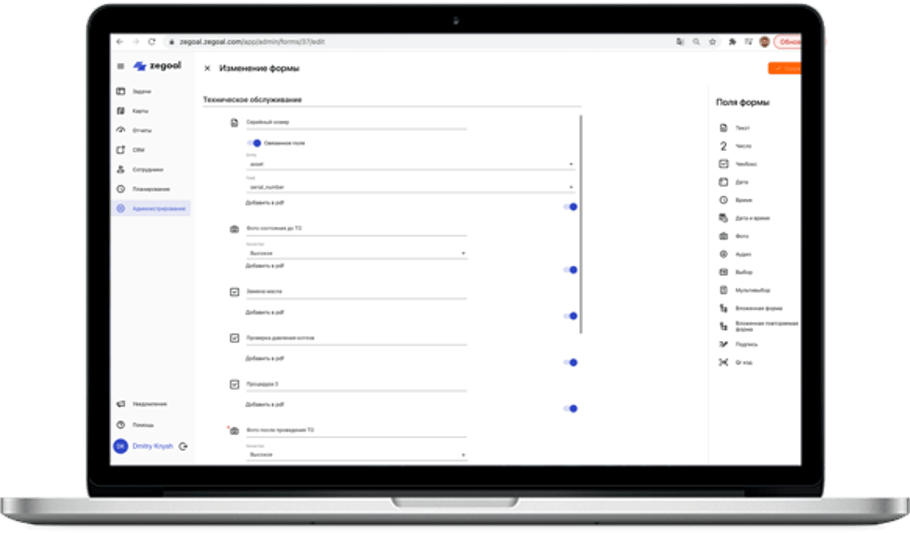Select the Signature field type icon
Viewport: 910px width, 533px height.
pyautogui.click(x=723, y=344)
